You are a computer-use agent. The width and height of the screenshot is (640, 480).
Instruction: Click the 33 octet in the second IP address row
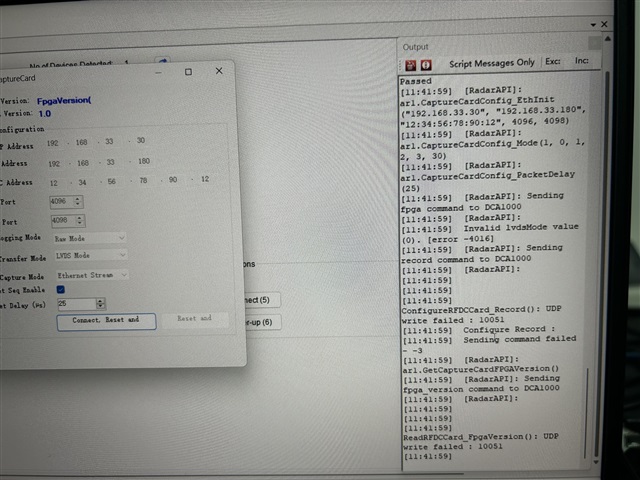[111, 162]
